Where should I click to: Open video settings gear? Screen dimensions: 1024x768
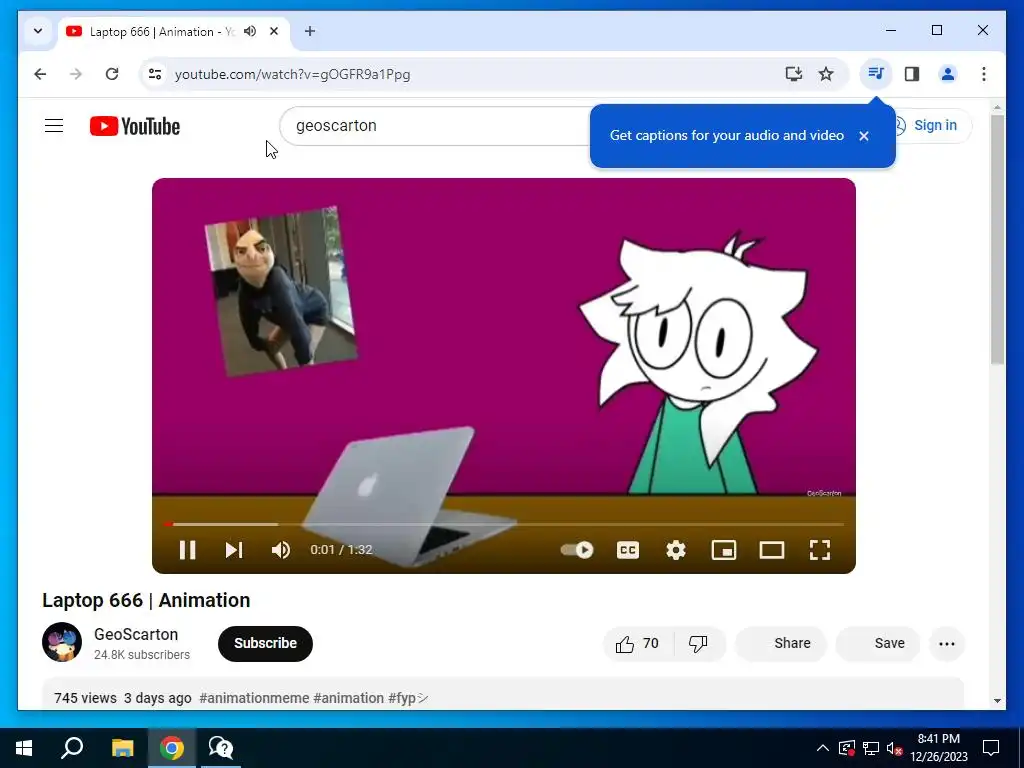pos(676,550)
